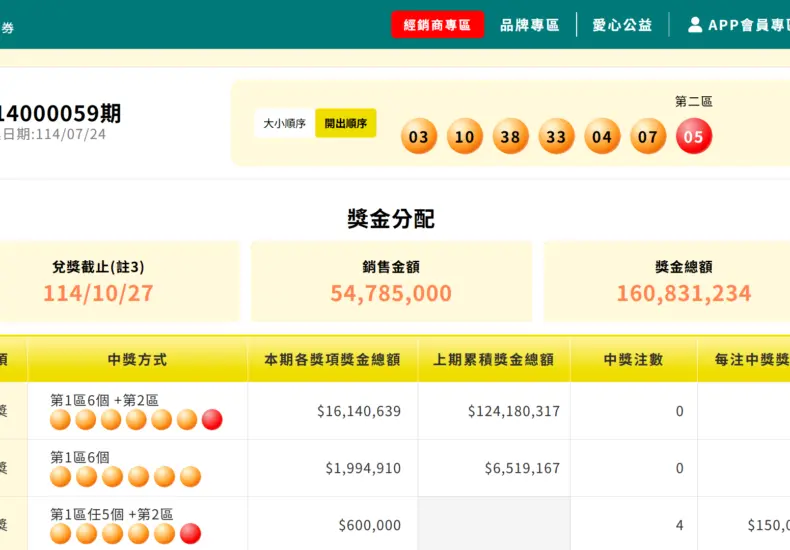Click the red second-zone ball 05
The image size is (790, 550).
(x=694, y=136)
